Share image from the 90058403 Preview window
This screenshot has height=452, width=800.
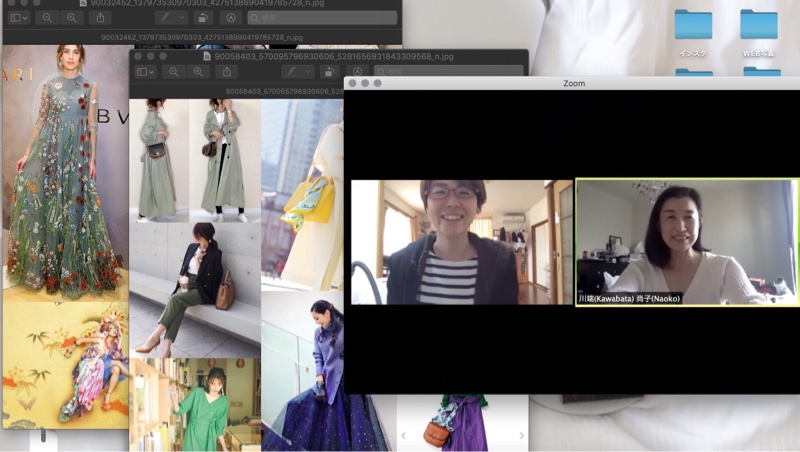(x=227, y=72)
